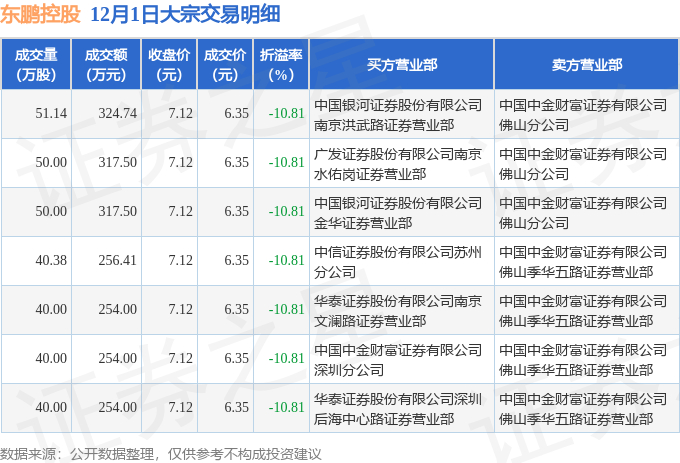Click '50.00' in the 广发证券 row
Screen dimensions: 680x463
(x=51, y=163)
